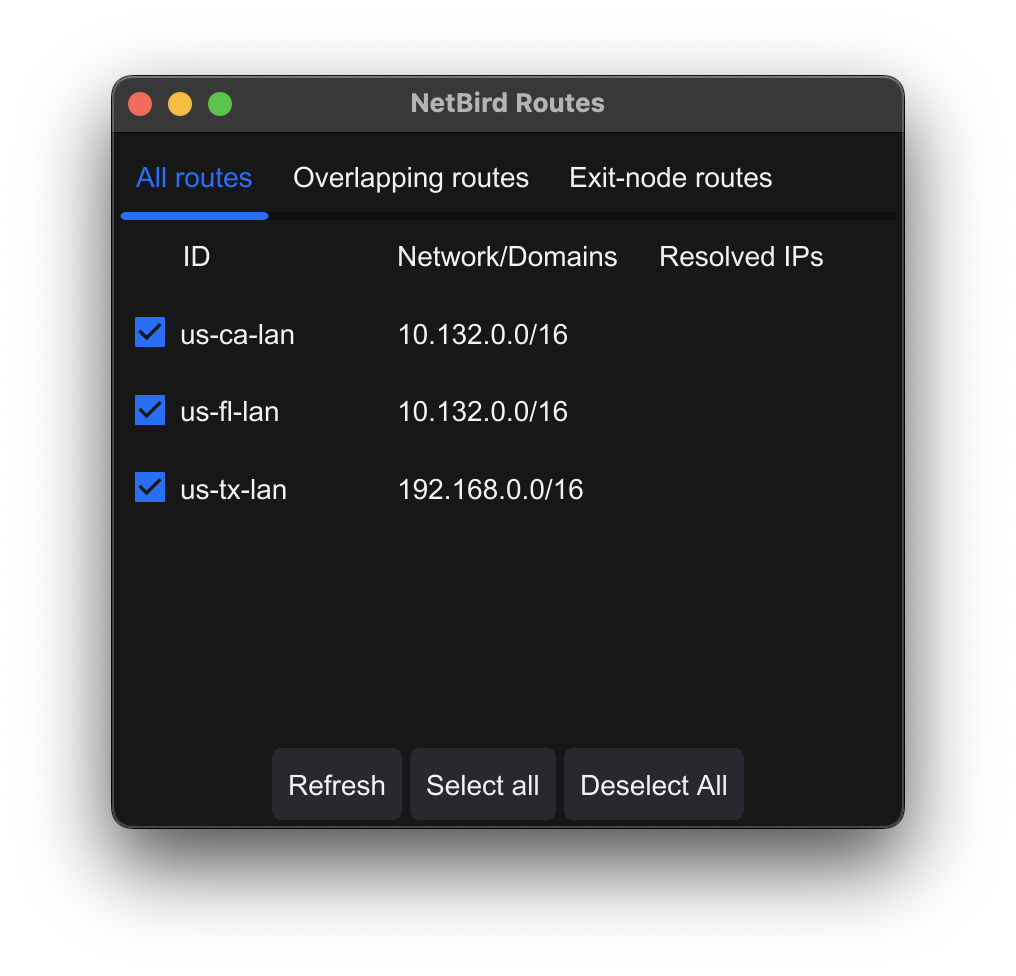The image size is (1016, 976).
Task: Select the us-ca-lan route row
Action: click(x=237, y=334)
